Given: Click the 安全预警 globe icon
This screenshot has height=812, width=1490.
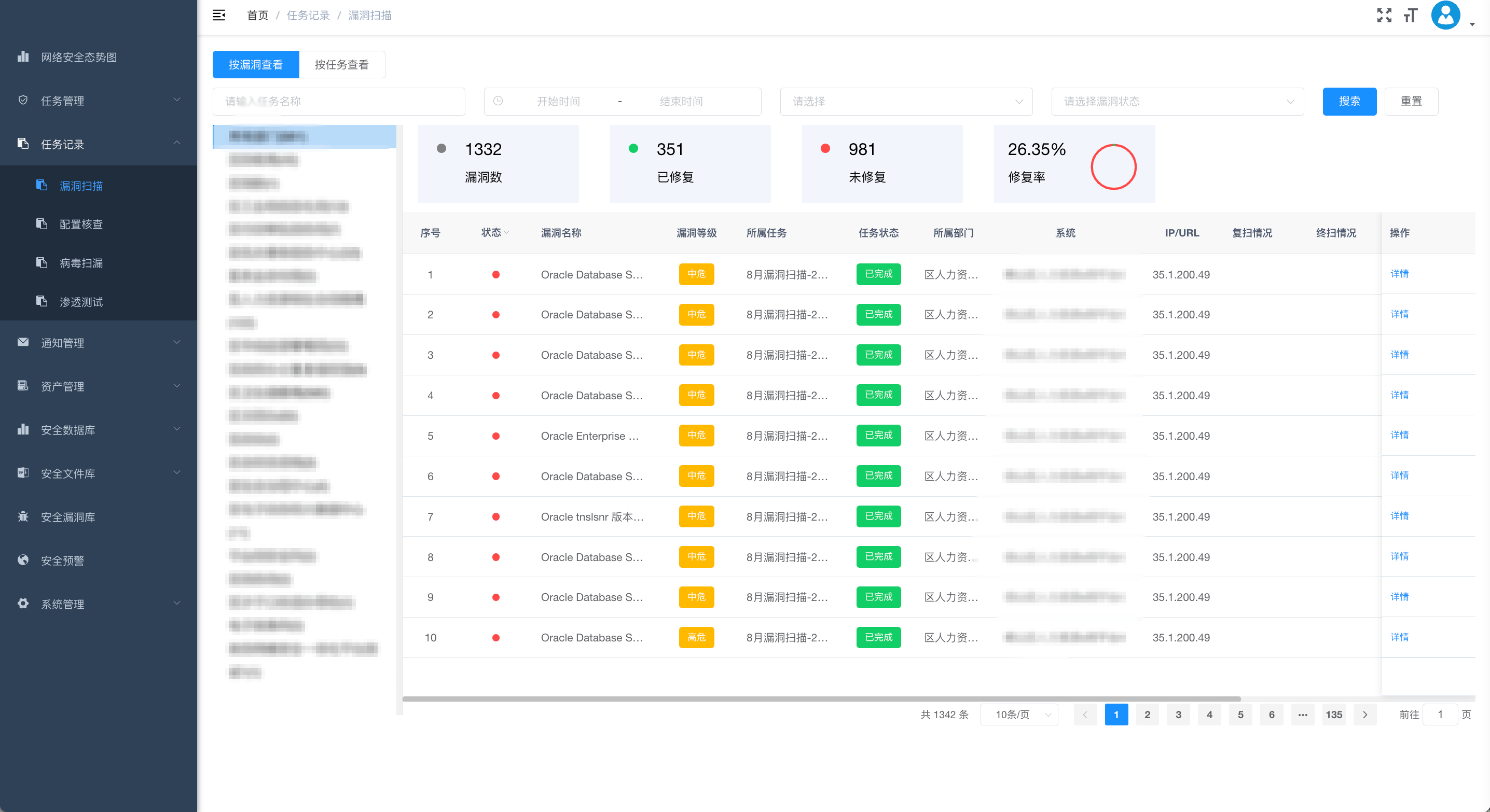Looking at the screenshot, I should click(x=23, y=559).
